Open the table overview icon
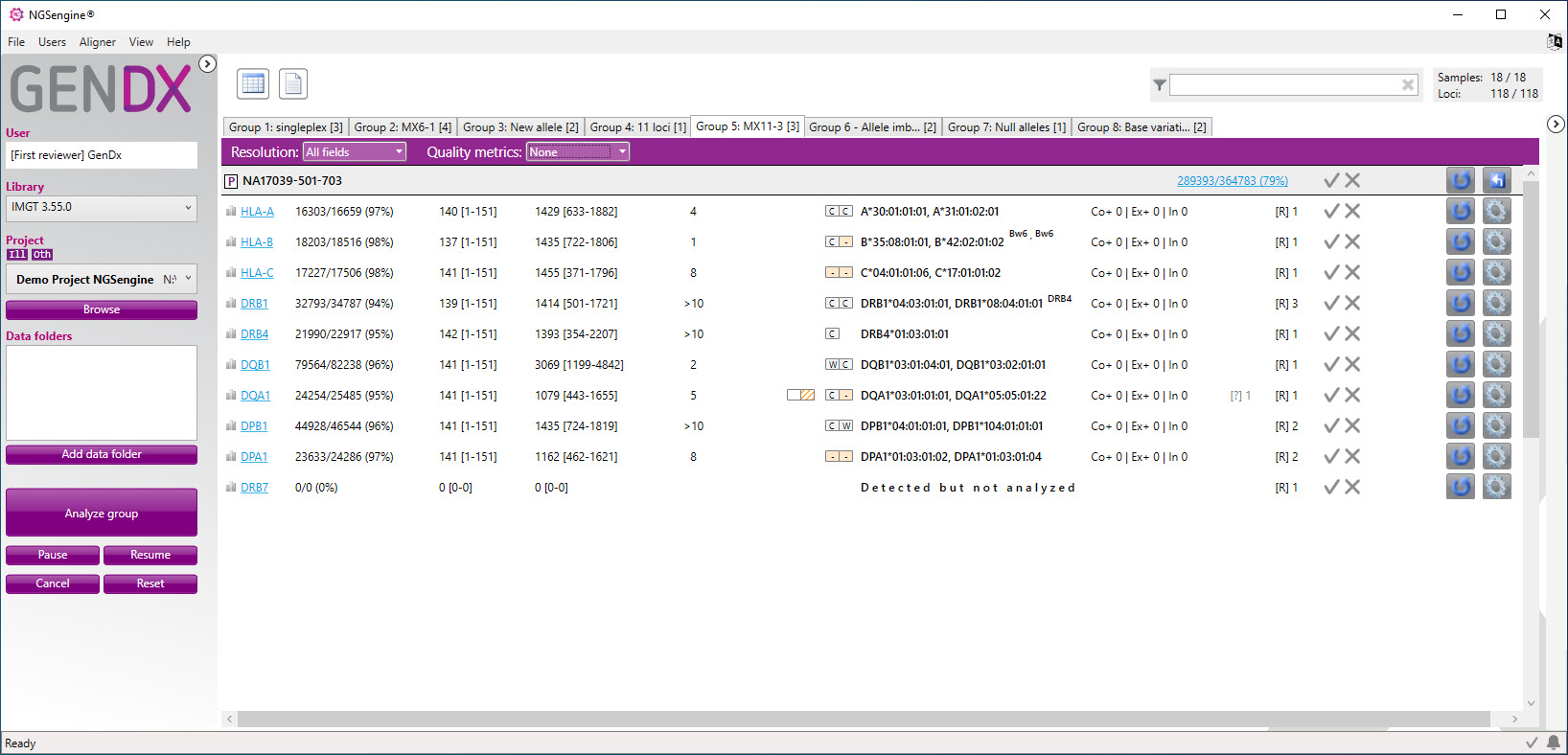The image size is (1568, 755). [x=253, y=84]
